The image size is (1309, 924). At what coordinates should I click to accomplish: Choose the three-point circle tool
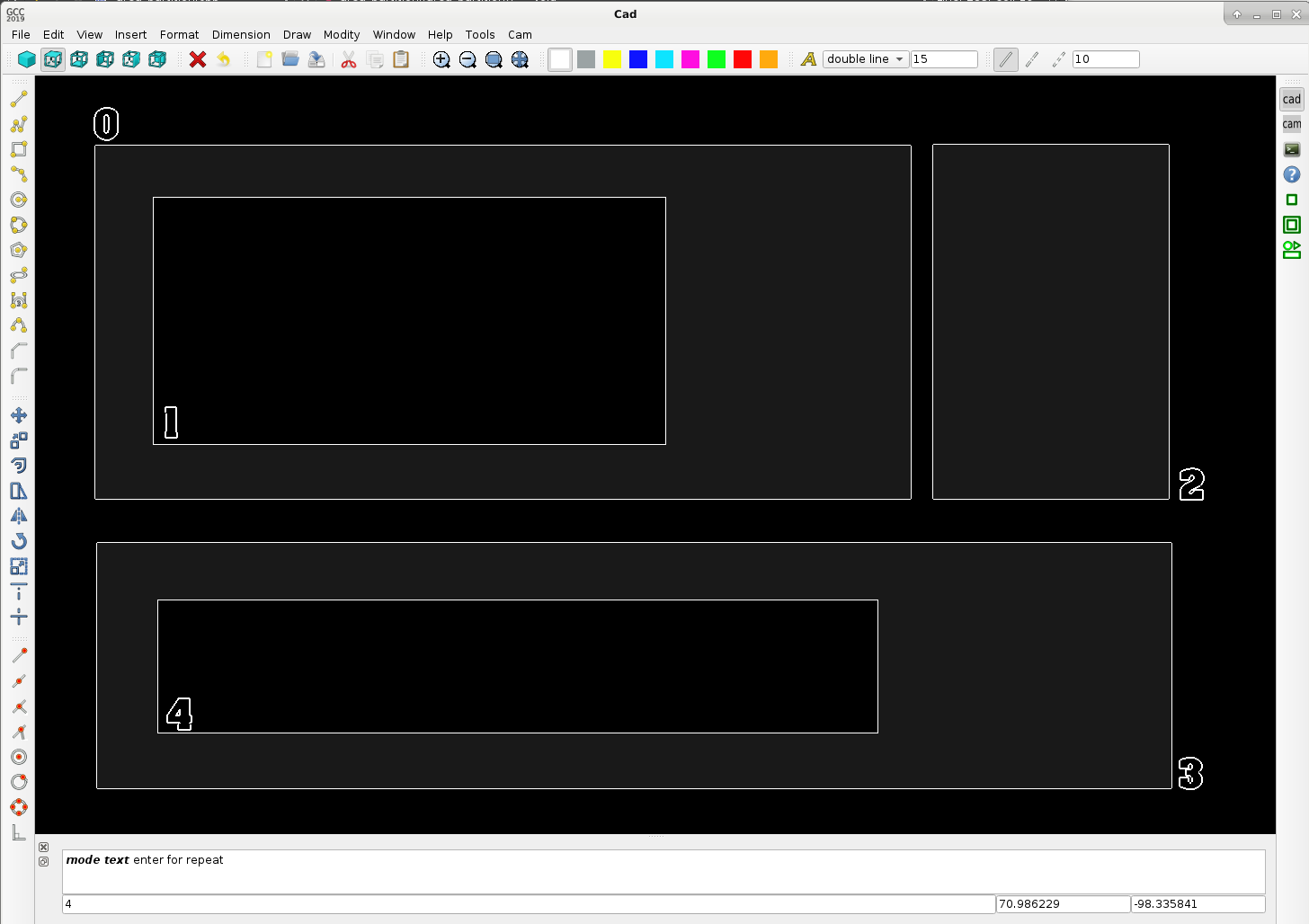pyautogui.click(x=19, y=225)
